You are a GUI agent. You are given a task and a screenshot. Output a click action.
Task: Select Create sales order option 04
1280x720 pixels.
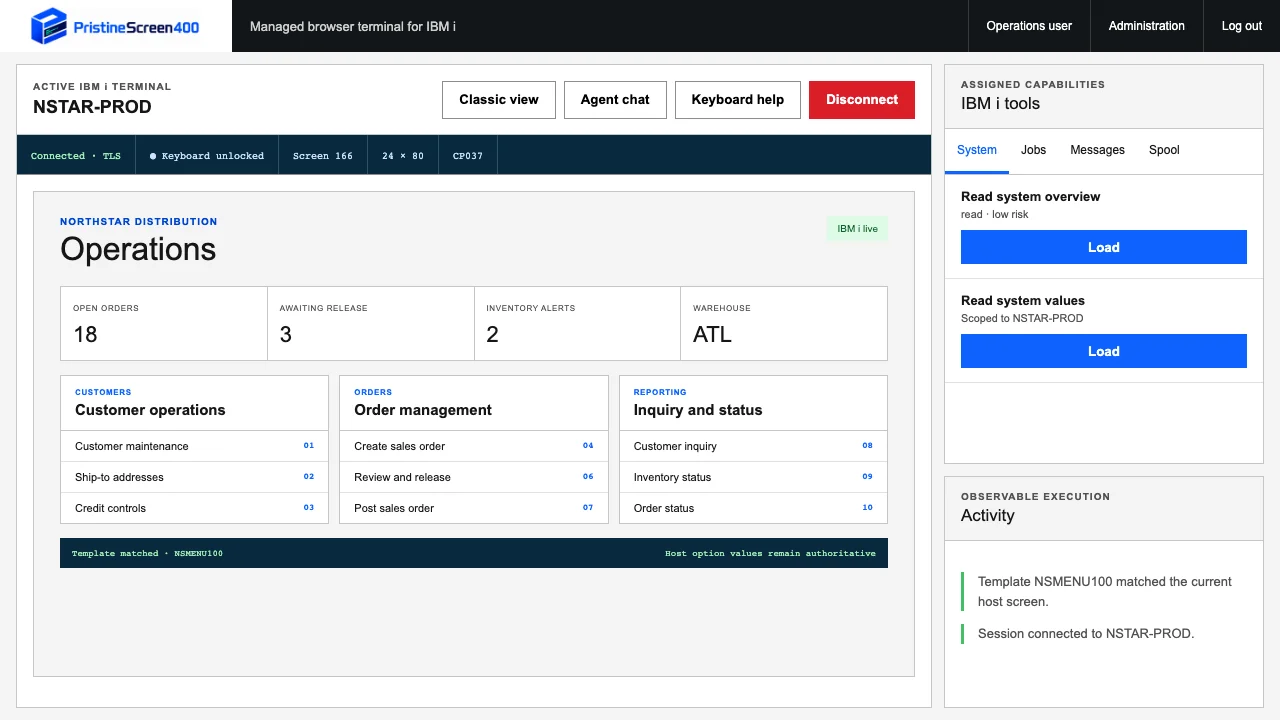pyautogui.click(x=474, y=446)
